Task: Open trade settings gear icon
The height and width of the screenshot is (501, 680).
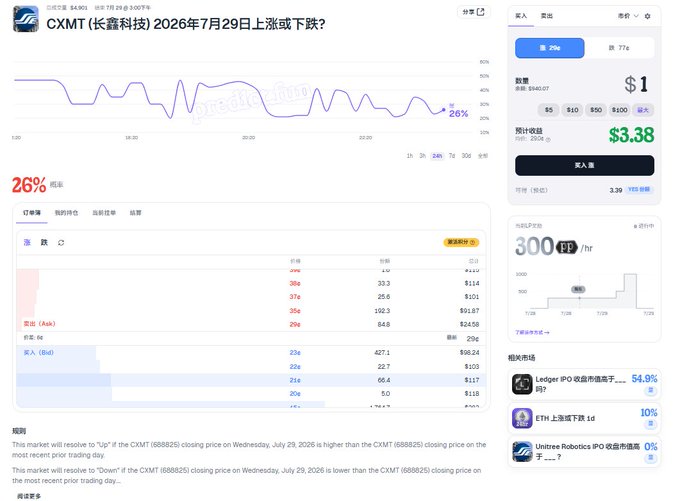Action: tap(647, 16)
